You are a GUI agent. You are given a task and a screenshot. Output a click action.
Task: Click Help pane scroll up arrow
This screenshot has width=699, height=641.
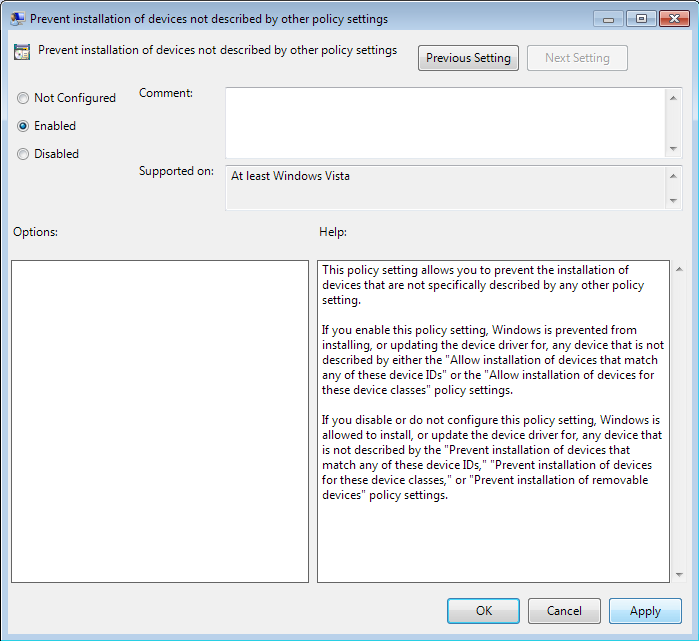(x=679, y=269)
